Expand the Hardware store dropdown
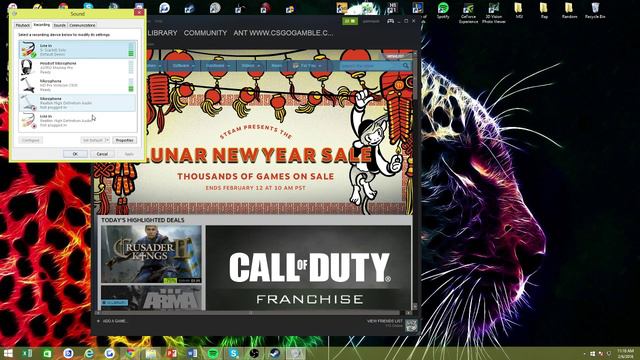The height and width of the screenshot is (360, 640). click(x=217, y=66)
